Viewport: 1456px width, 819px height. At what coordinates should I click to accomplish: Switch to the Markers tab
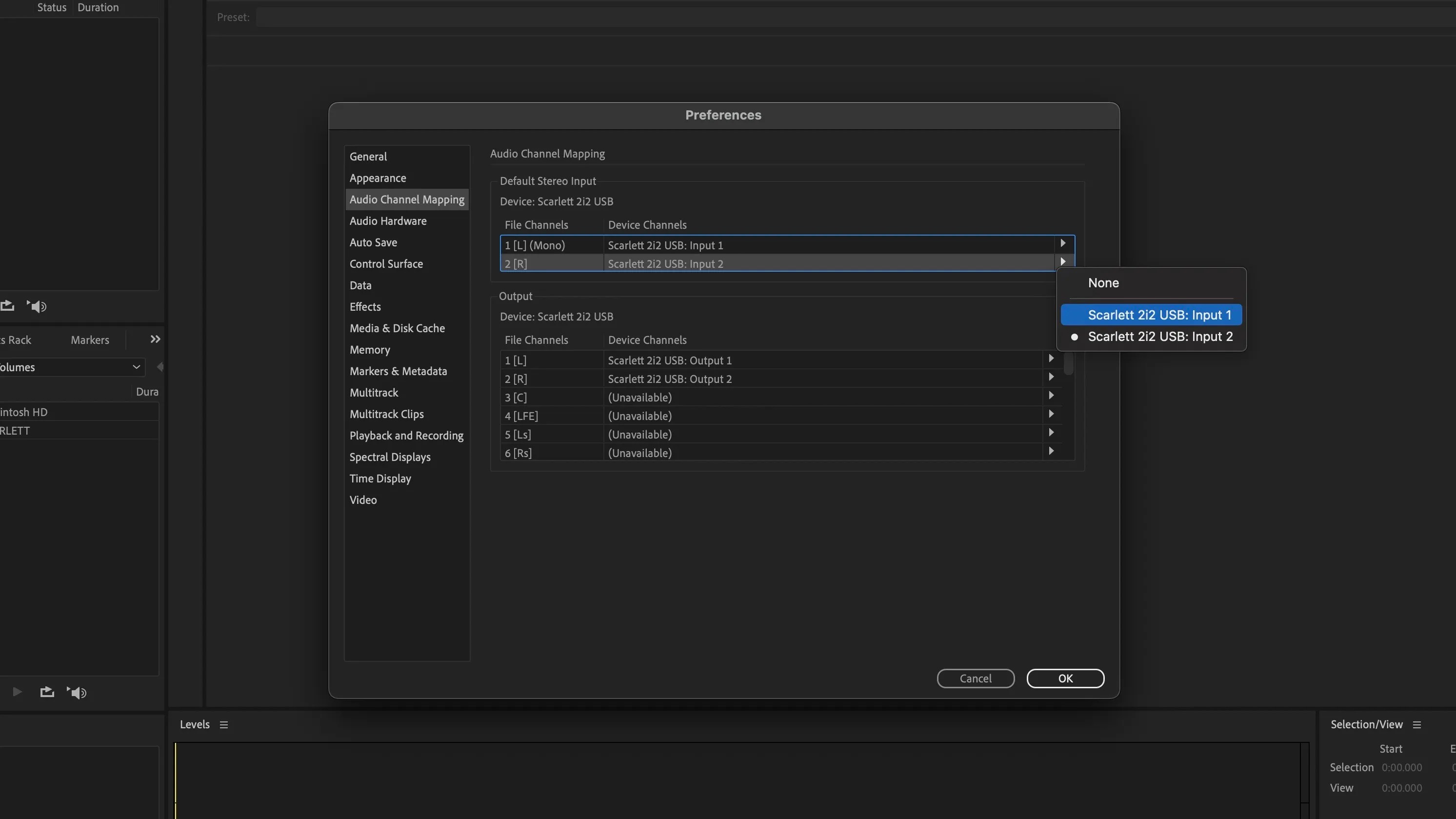coord(89,339)
